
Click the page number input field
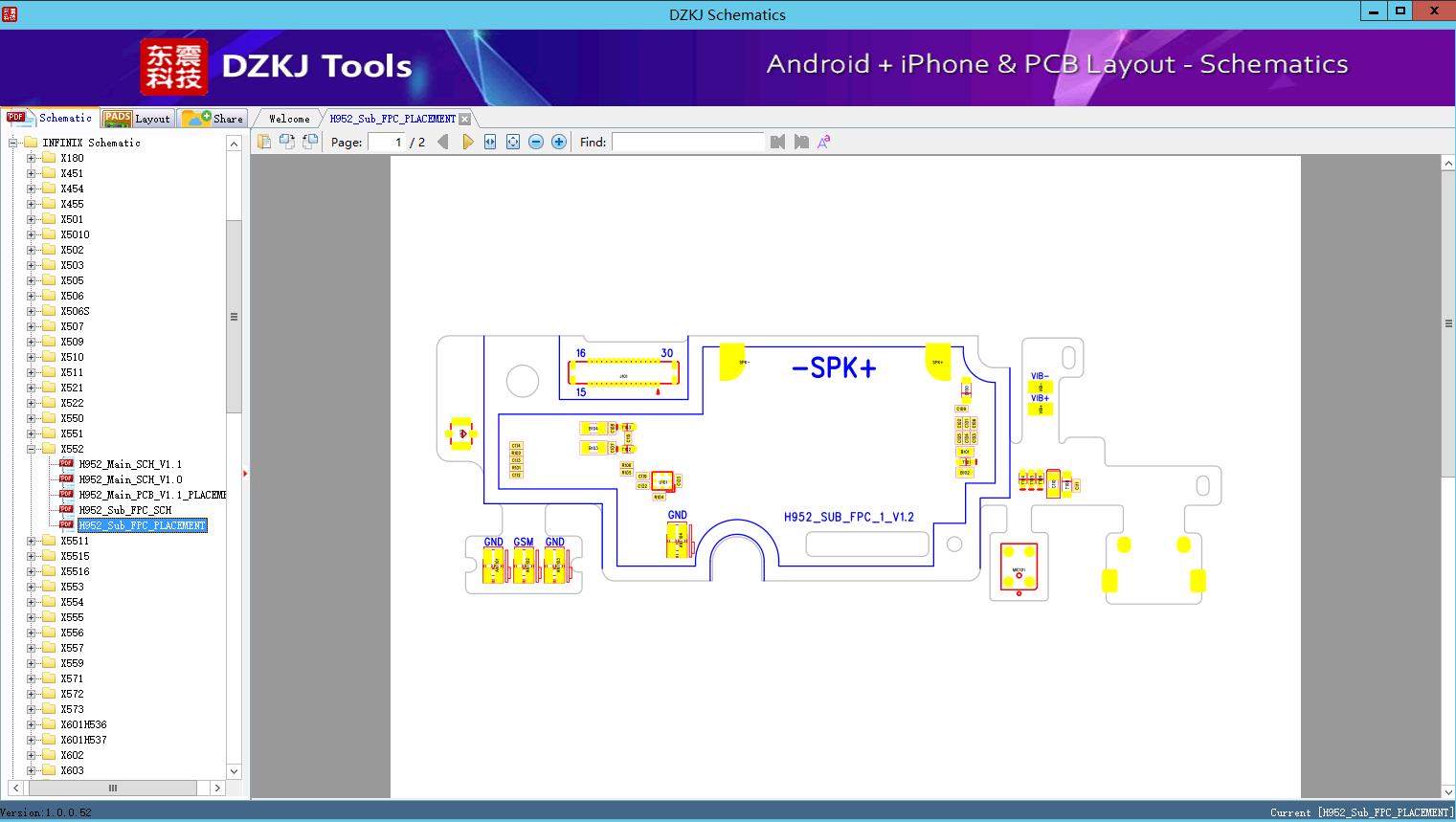387,142
